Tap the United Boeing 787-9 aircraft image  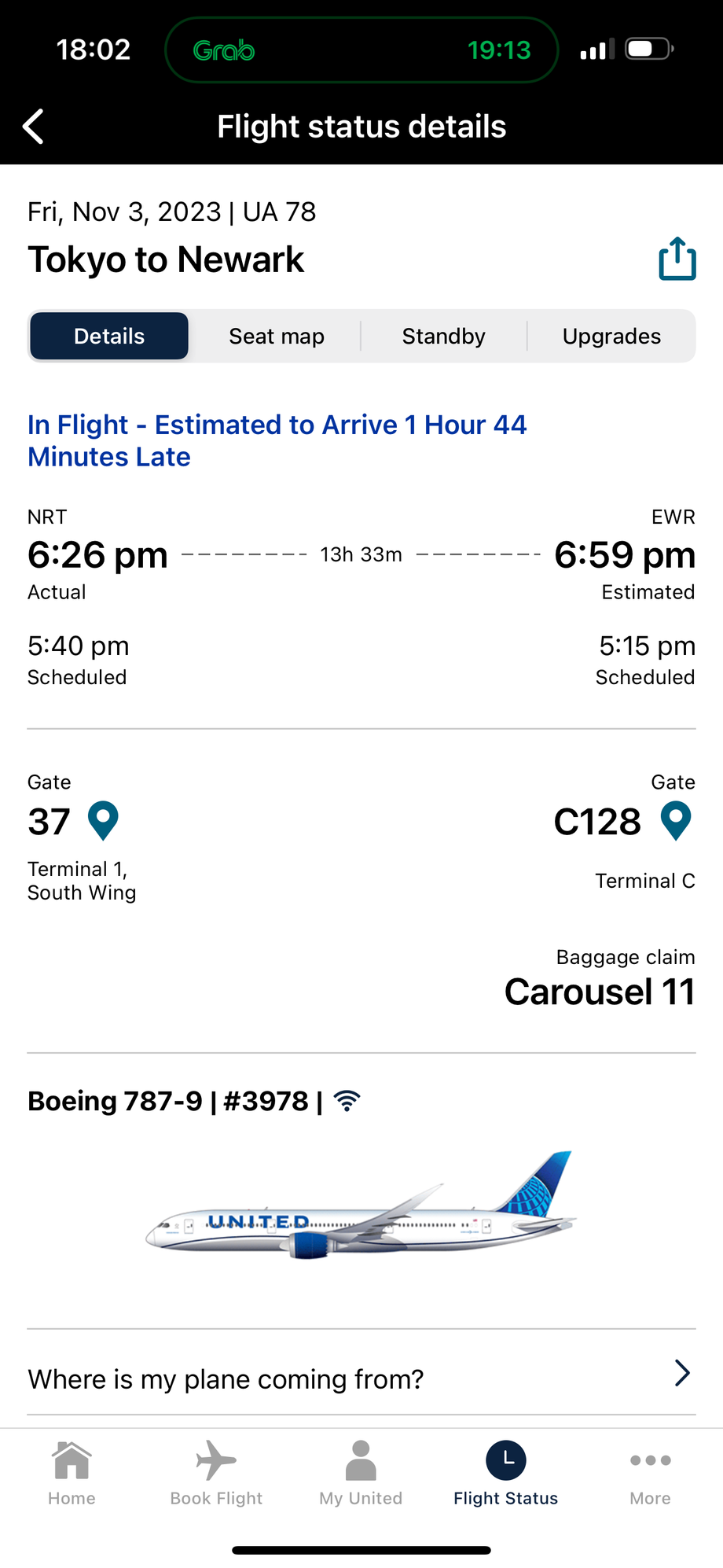[x=361, y=1205]
